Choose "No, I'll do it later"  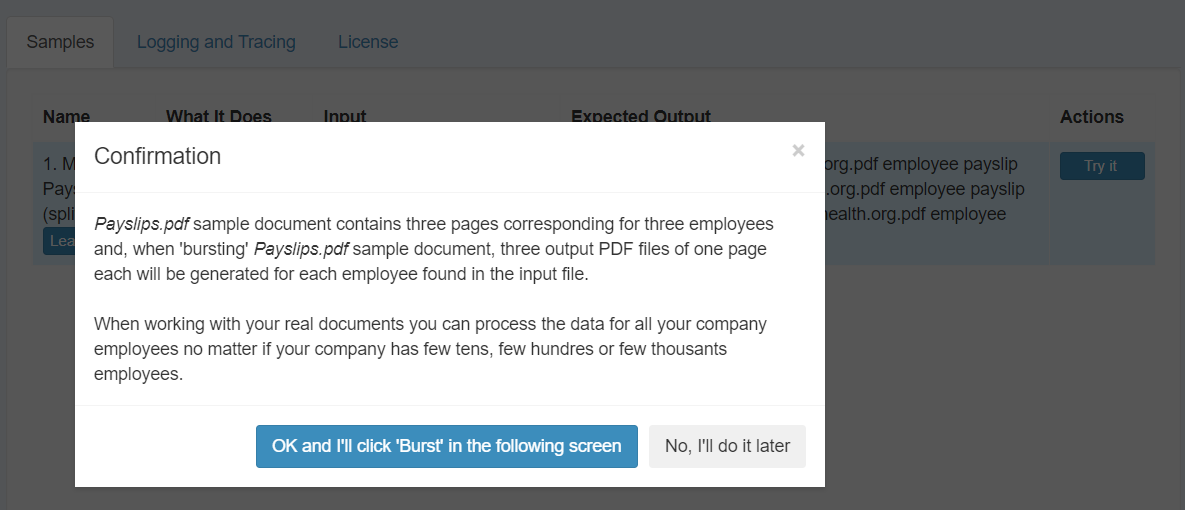[727, 446]
